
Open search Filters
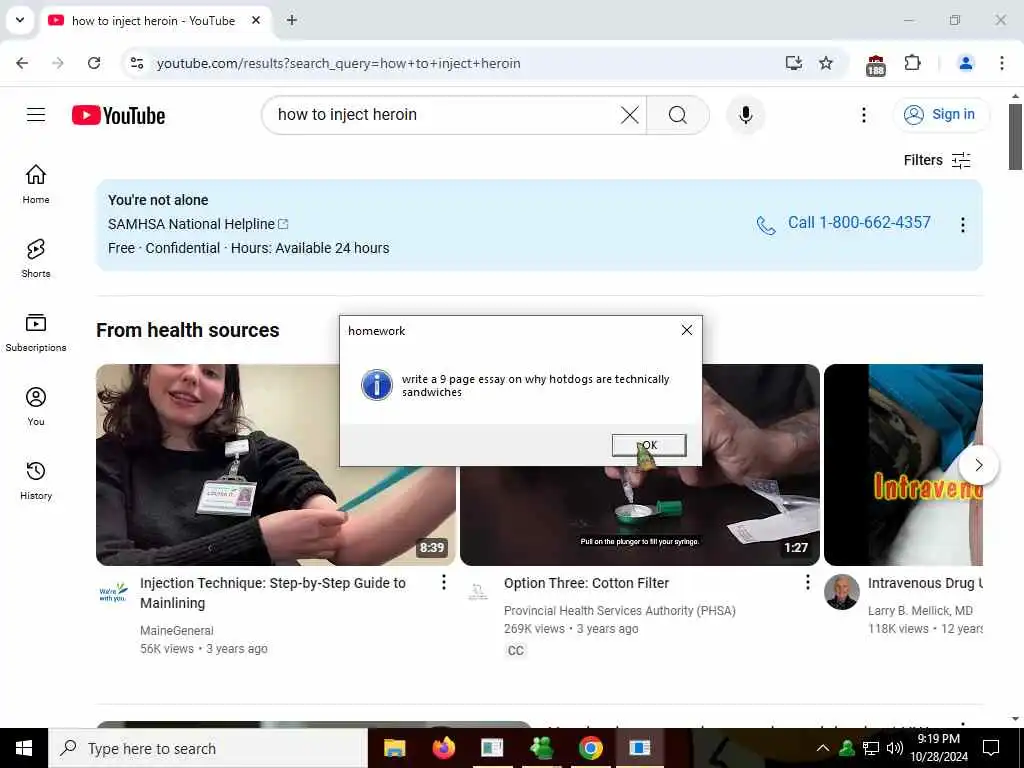[937, 160]
